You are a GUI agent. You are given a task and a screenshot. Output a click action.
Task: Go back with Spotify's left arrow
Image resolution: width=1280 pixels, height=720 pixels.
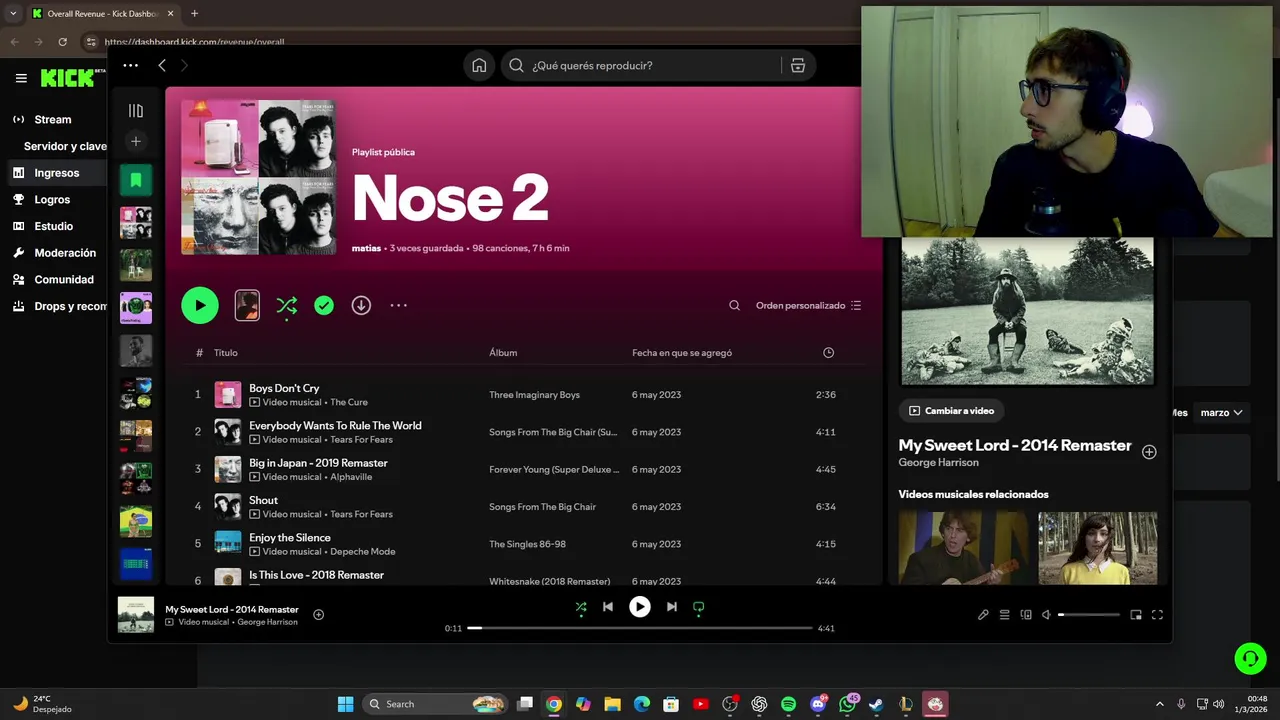(x=162, y=65)
